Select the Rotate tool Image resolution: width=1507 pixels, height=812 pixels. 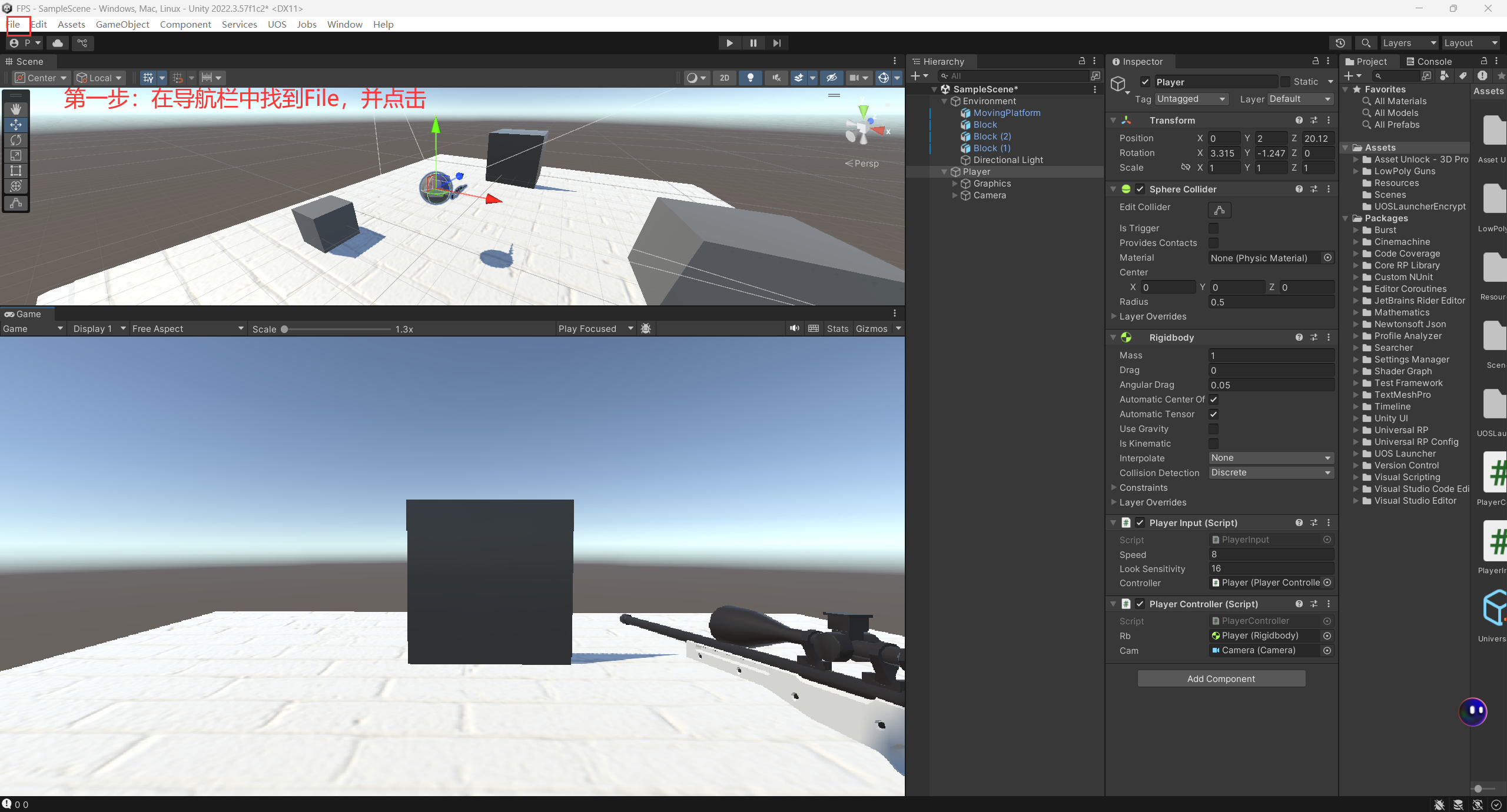pos(16,140)
